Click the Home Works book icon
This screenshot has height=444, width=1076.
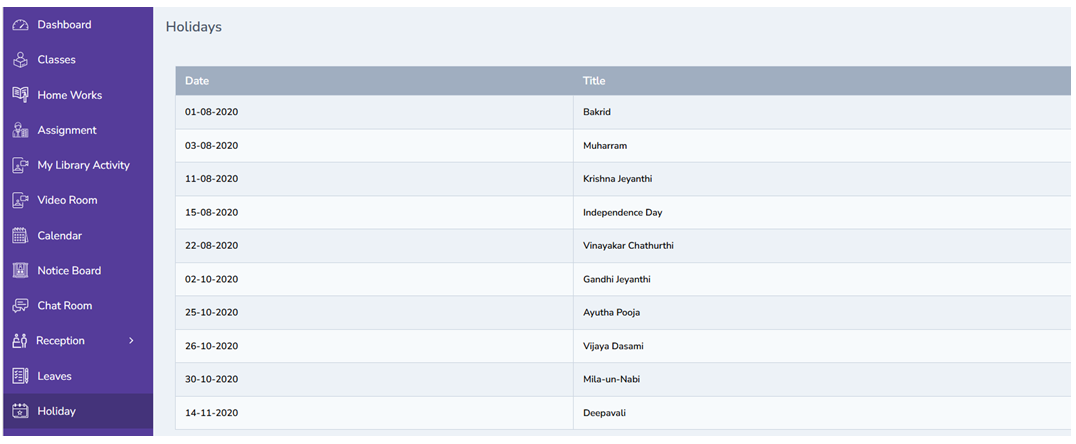pos(20,95)
